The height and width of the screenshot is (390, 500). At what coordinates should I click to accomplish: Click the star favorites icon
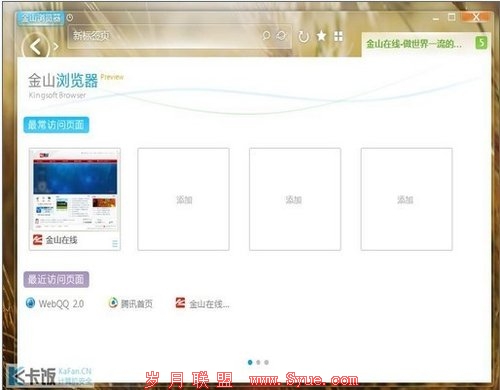[x=321, y=36]
